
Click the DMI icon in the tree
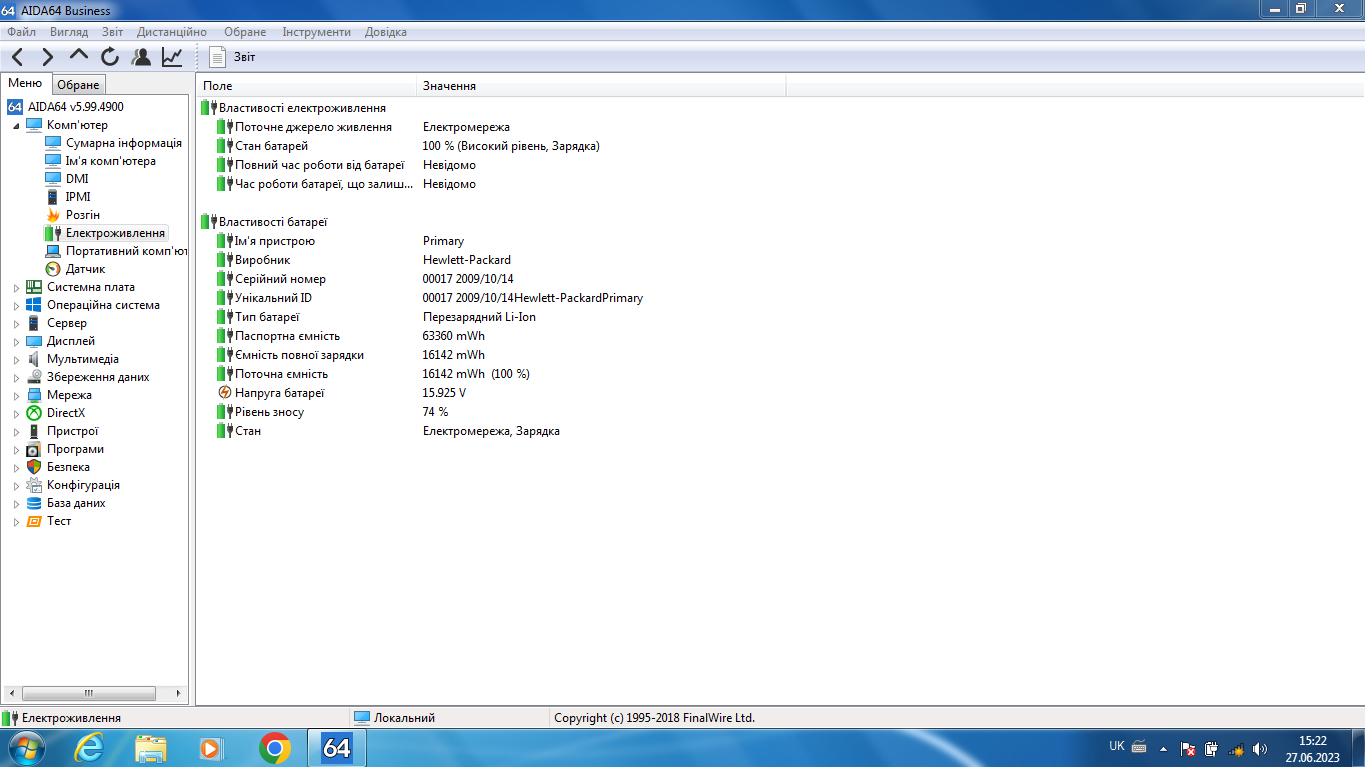click(x=54, y=179)
